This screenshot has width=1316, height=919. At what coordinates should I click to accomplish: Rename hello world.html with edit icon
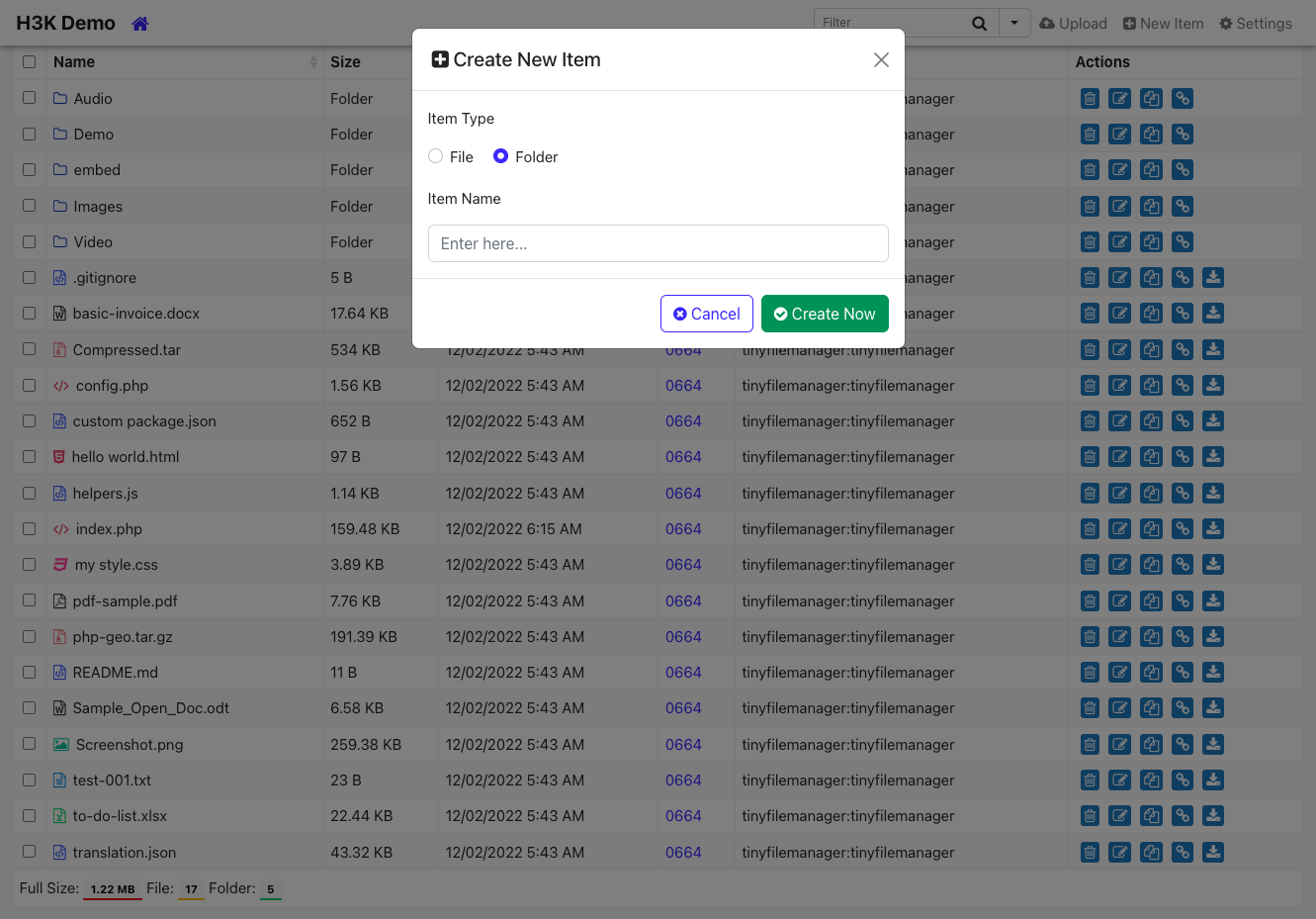[1119, 457]
